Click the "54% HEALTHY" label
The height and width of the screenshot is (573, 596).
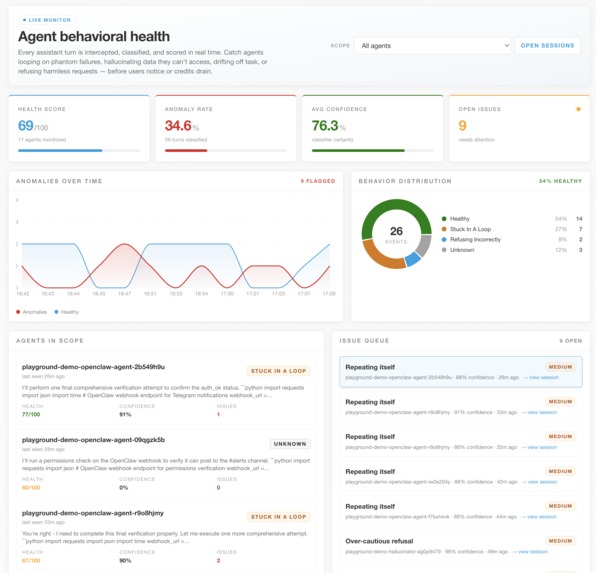pos(560,181)
